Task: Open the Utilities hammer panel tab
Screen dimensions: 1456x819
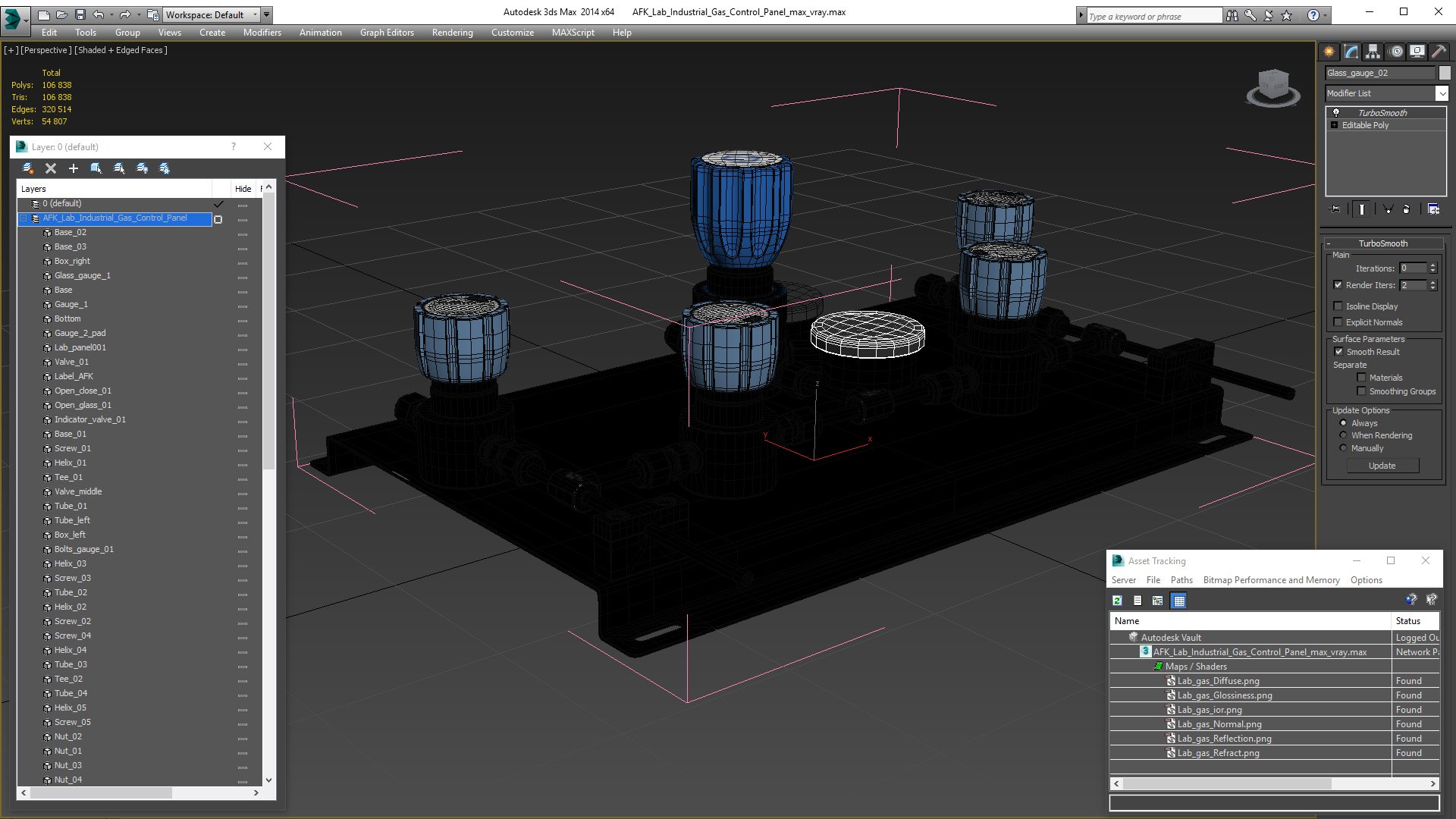Action: pos(1439,52)
